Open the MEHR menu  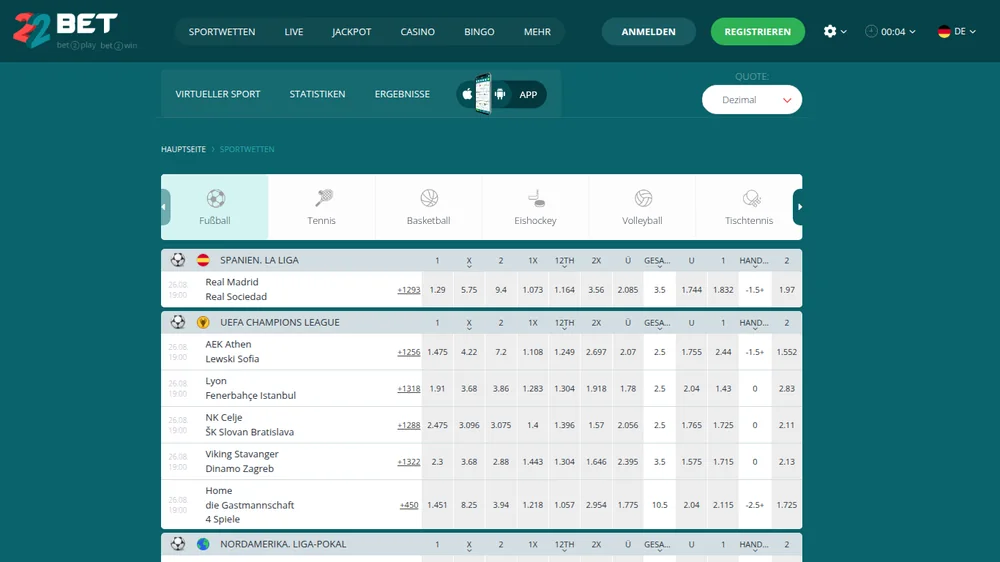click(x=537, y=32)
